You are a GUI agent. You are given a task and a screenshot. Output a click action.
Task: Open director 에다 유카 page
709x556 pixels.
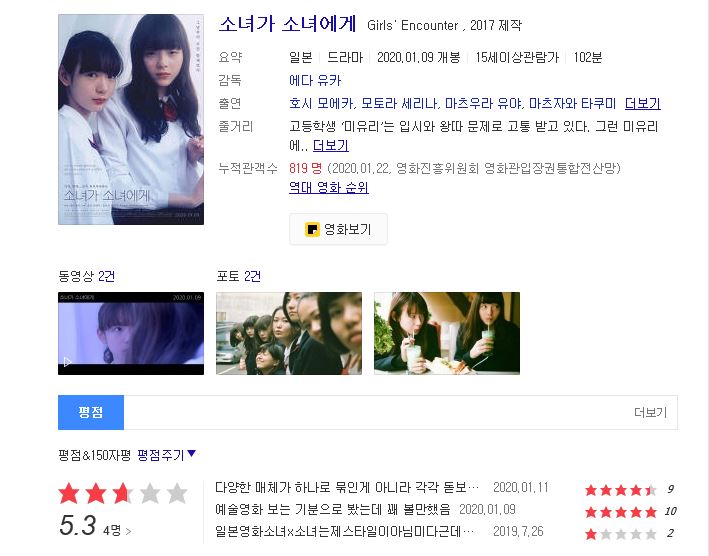coord(315,80)
